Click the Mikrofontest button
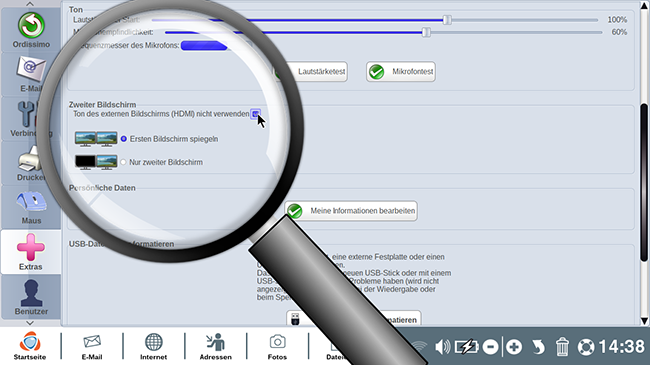 (x=401, y=72)
